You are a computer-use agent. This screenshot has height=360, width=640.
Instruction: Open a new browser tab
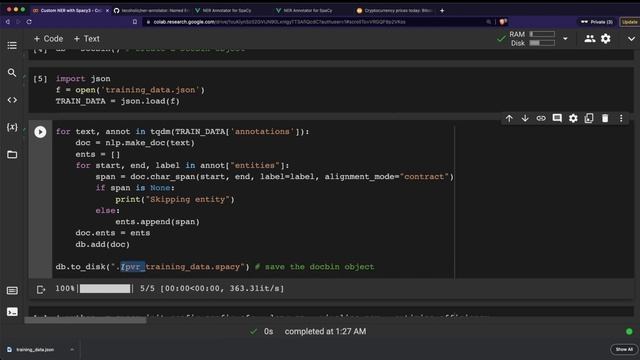click(442, 10)
